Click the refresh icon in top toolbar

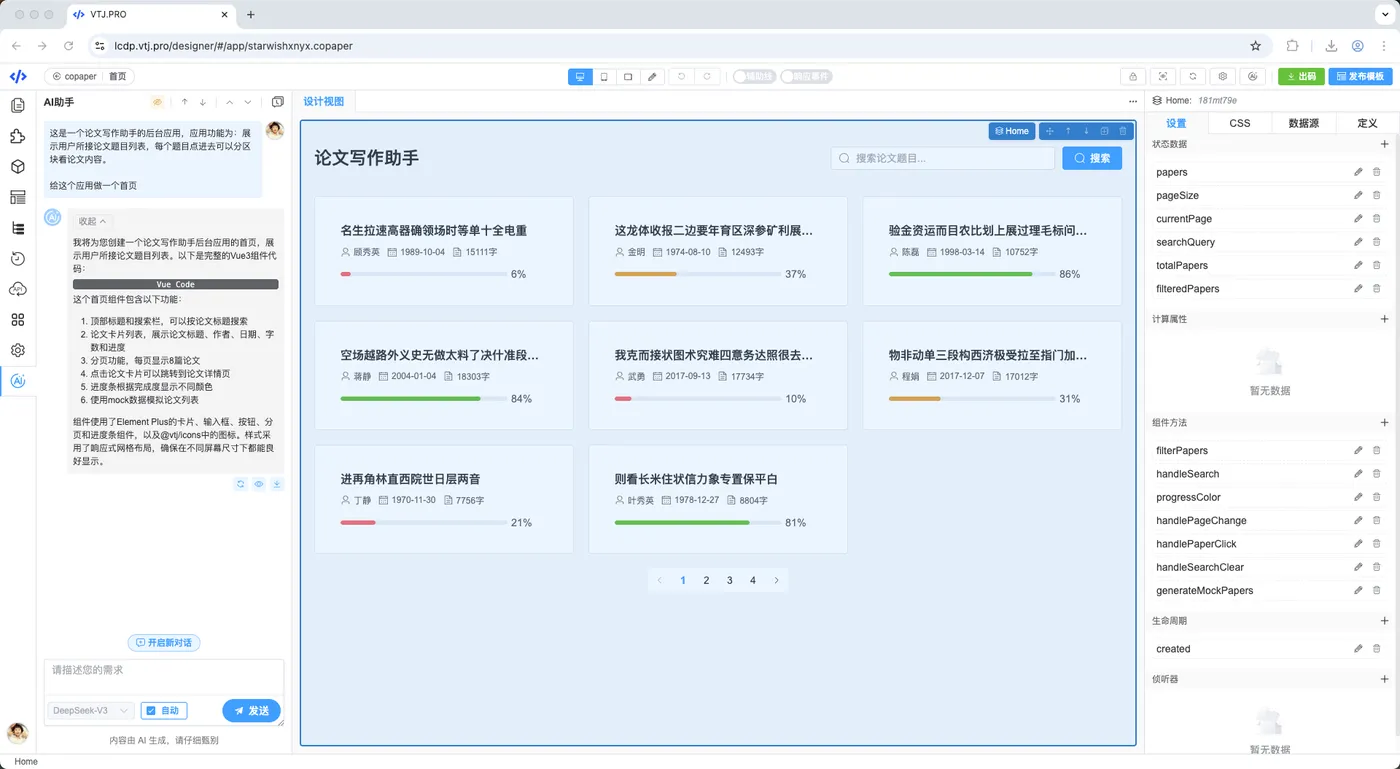(x=1193, y=77)
